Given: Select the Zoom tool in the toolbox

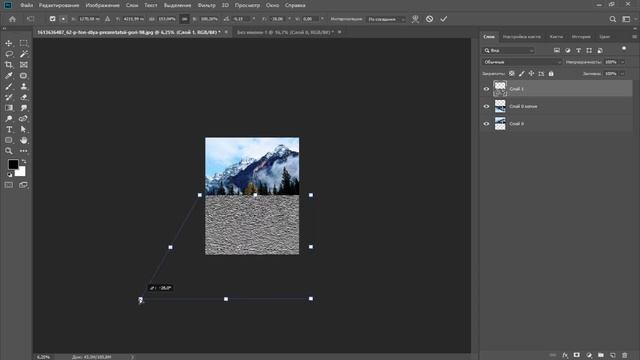Looking at the screenshot, I should point(9,151).
